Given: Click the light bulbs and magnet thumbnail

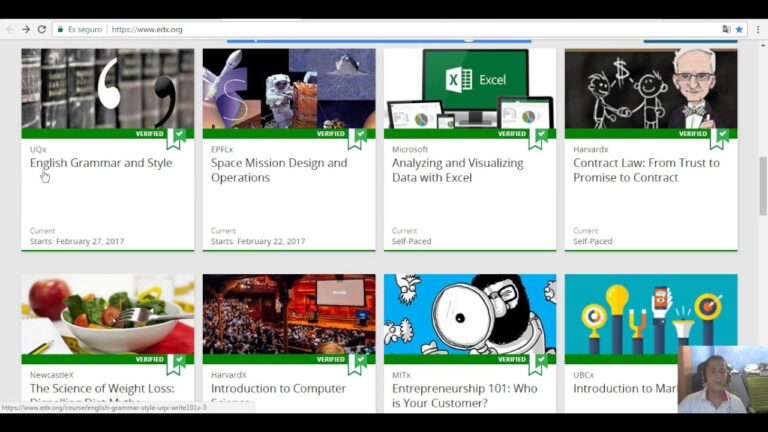Looking at the screenshot, I should coord(651,314).
